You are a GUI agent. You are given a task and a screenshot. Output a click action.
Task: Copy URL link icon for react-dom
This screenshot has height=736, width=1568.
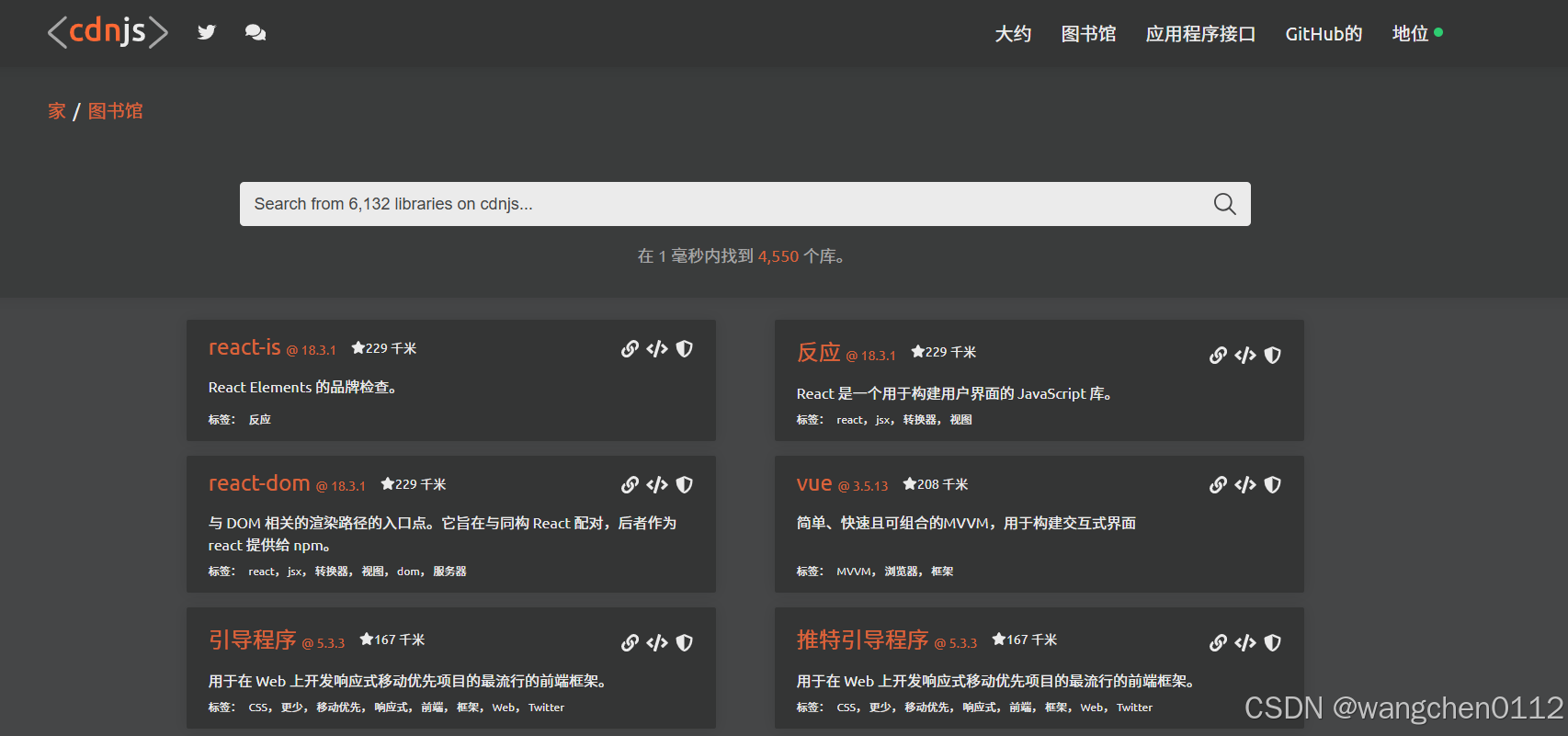pos(630,484)
